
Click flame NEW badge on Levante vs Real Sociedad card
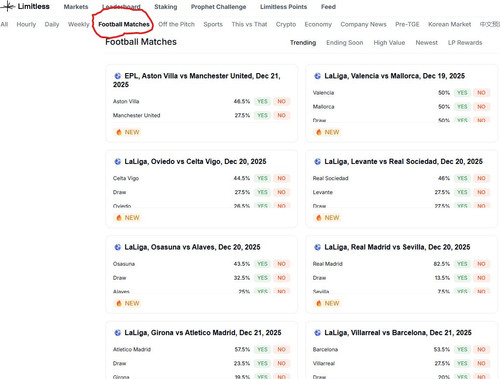click(327, 218)
